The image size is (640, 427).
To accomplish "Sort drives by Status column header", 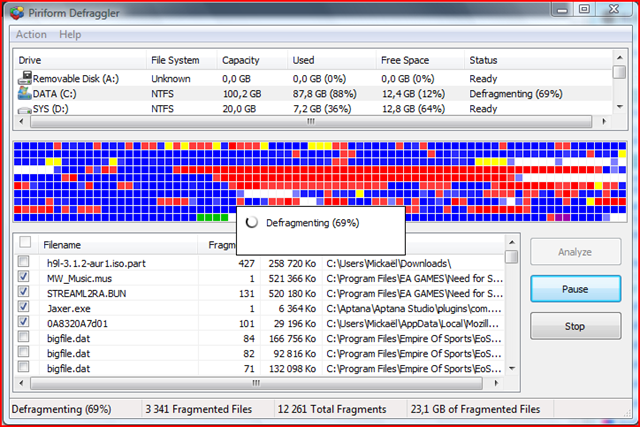I will click(x=538, y=60).
